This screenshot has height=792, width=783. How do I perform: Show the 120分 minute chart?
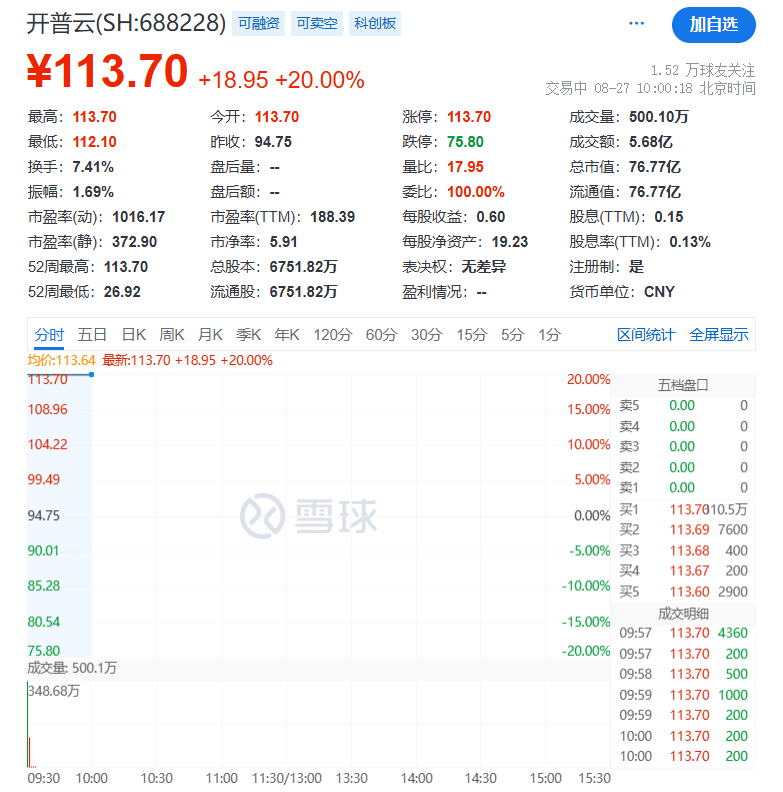click(332, 335)
